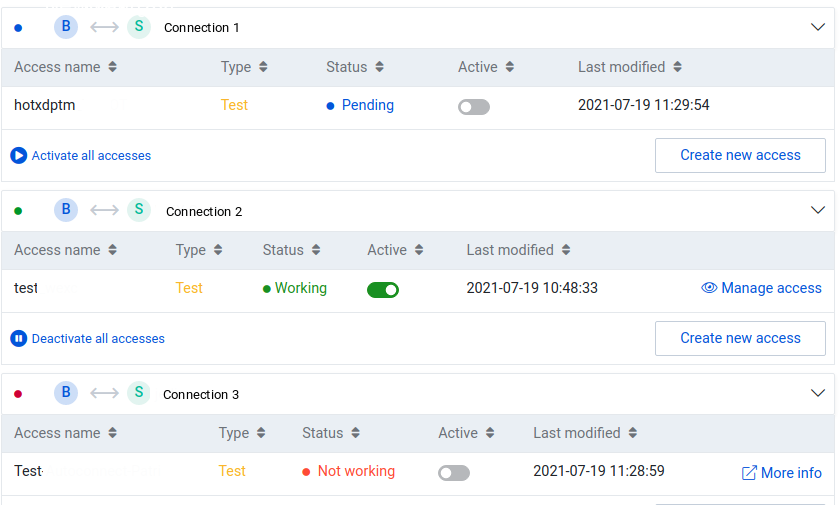Activate all accesses link in Connection 1
The width and height of the screenshot is (840, 505).
tap(91, 155)
